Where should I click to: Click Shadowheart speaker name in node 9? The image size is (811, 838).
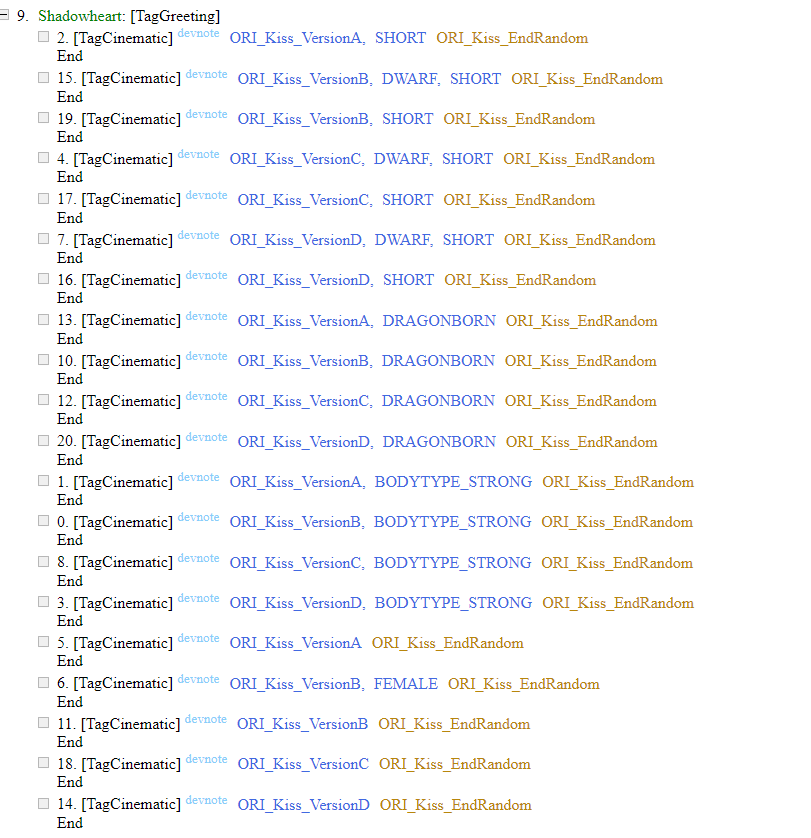click(81, 16)
